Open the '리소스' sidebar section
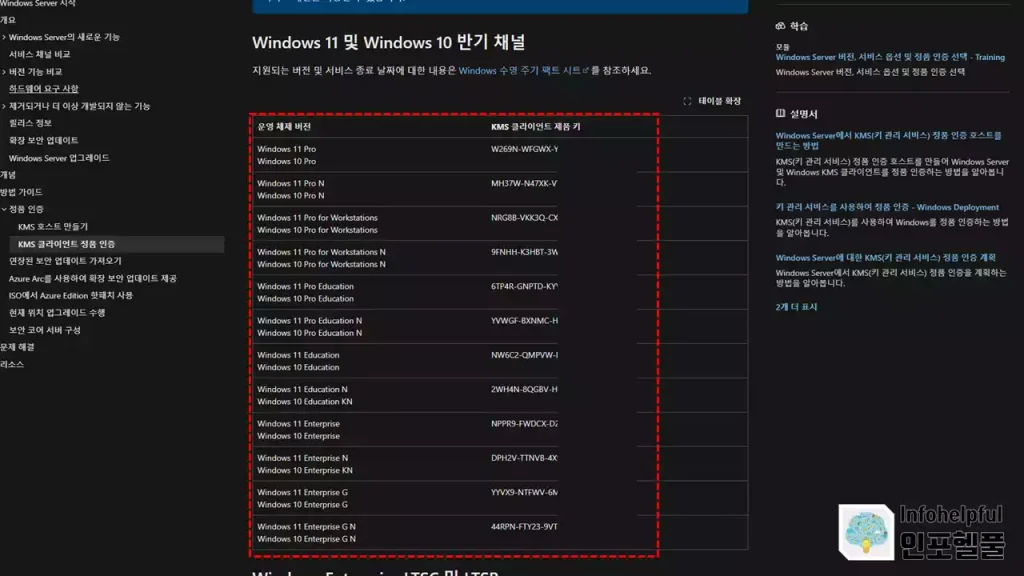1024x576 pixels. (x=12, y=364)
